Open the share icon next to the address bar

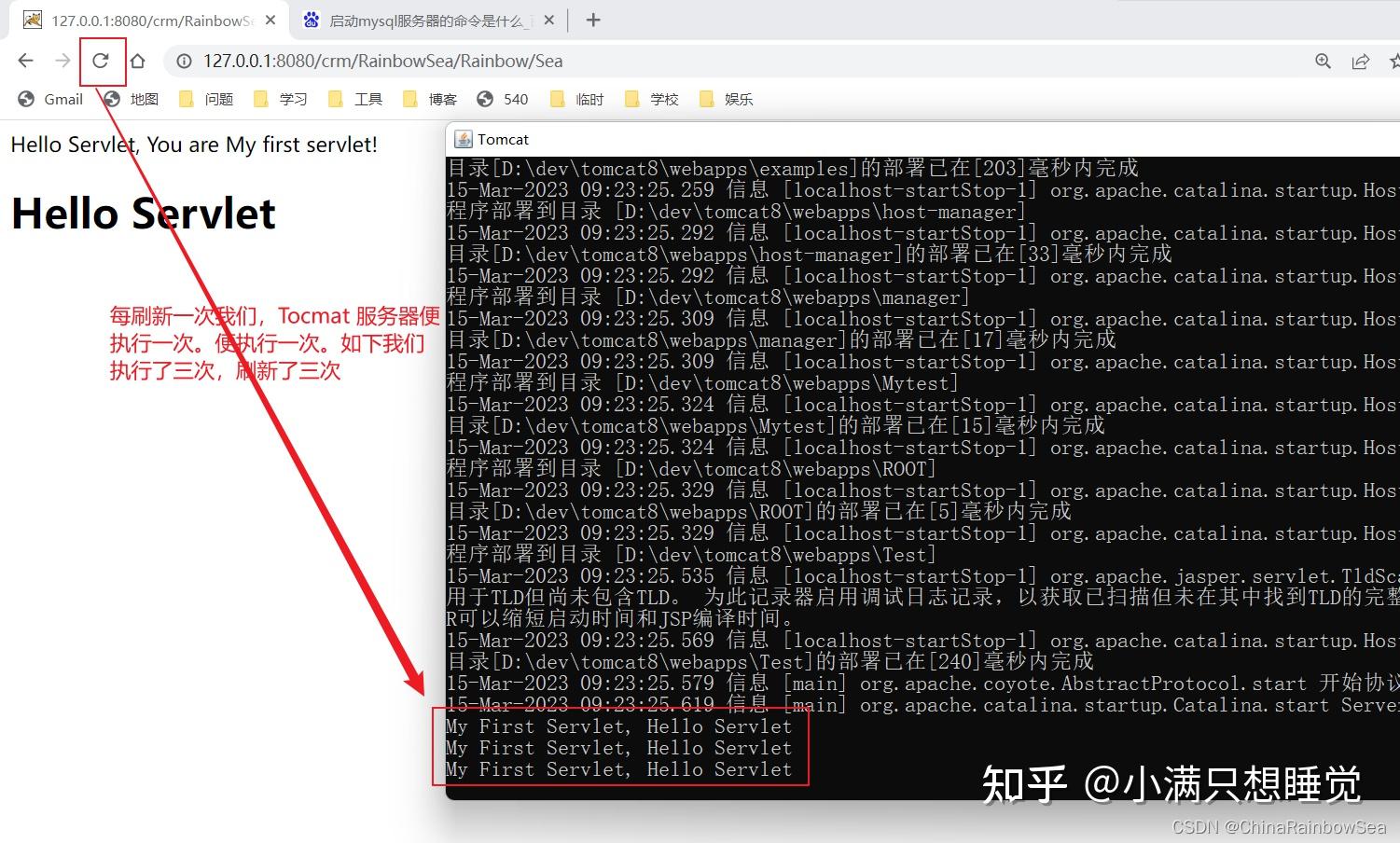1361,61
